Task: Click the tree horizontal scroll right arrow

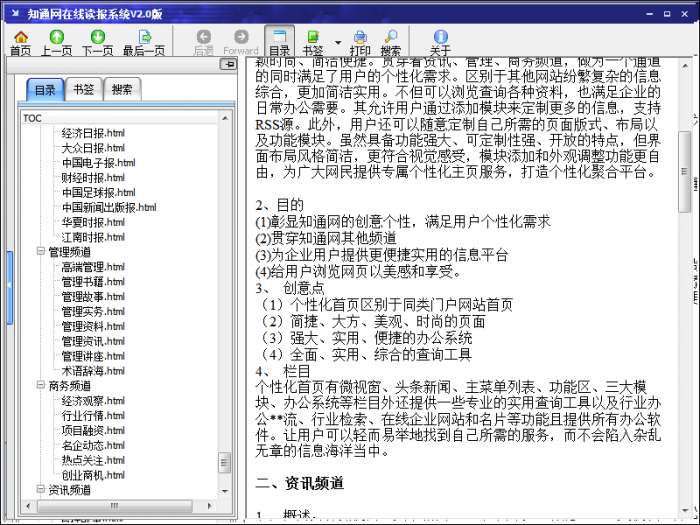Action: [209, 506]
